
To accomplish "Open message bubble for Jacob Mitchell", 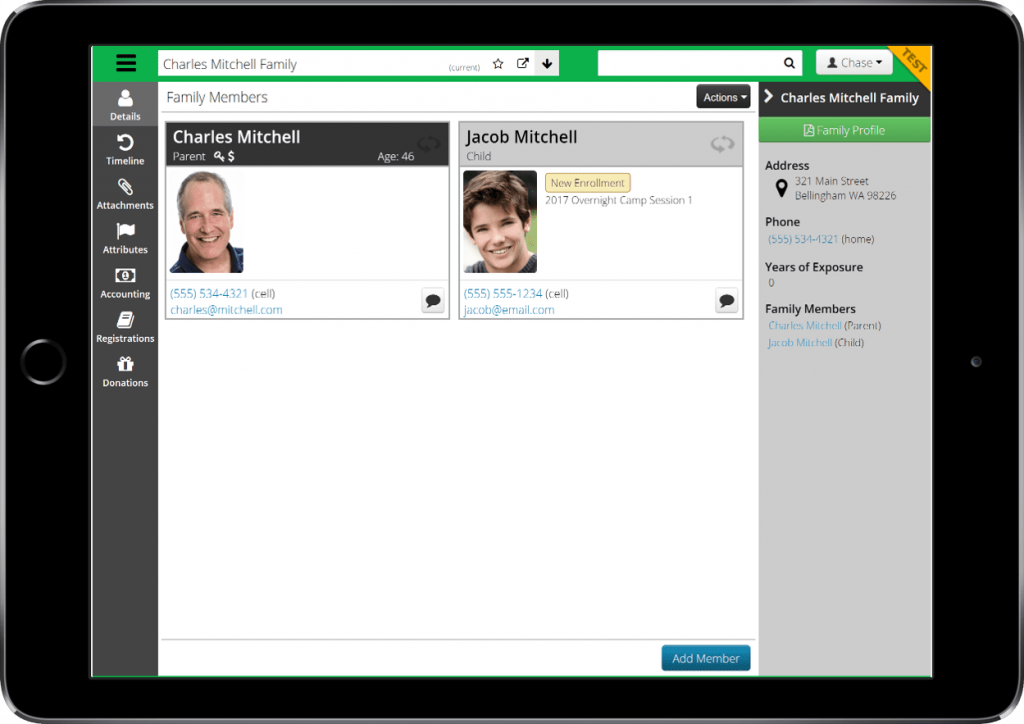I will point(727,301).
